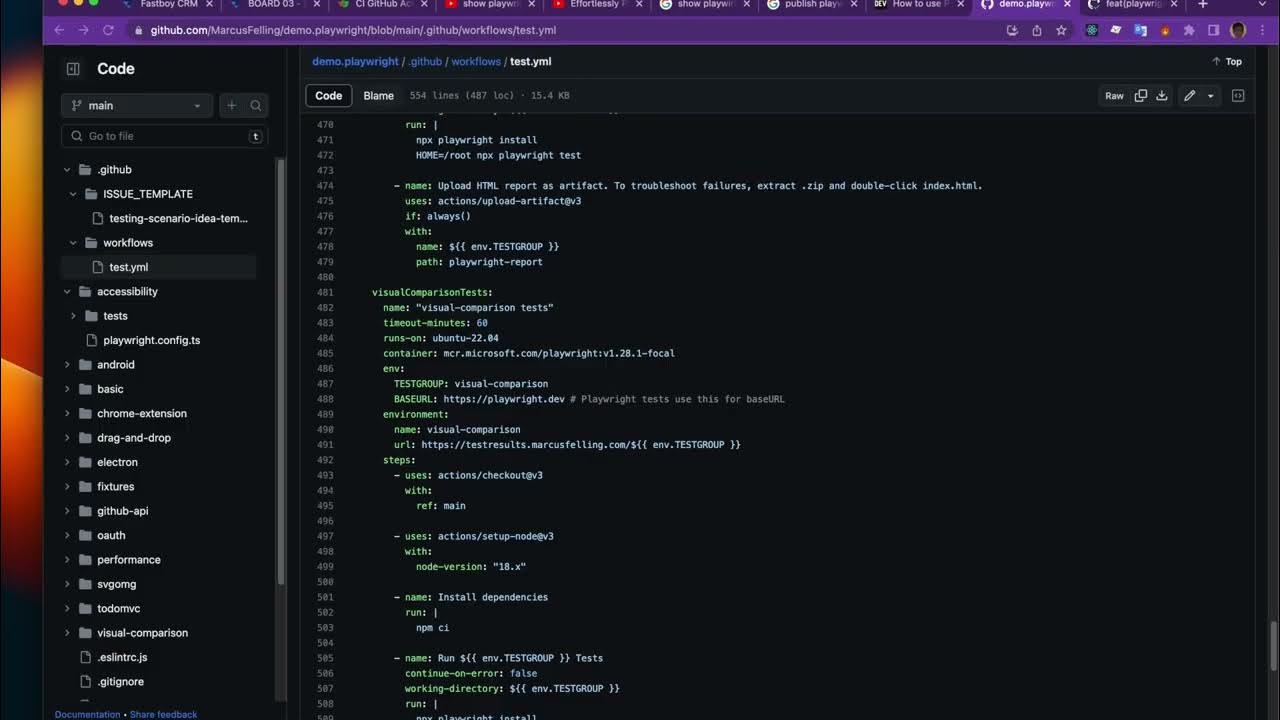Click the add file plus icon
1280x720 pixels.
[x=232, y=105]
